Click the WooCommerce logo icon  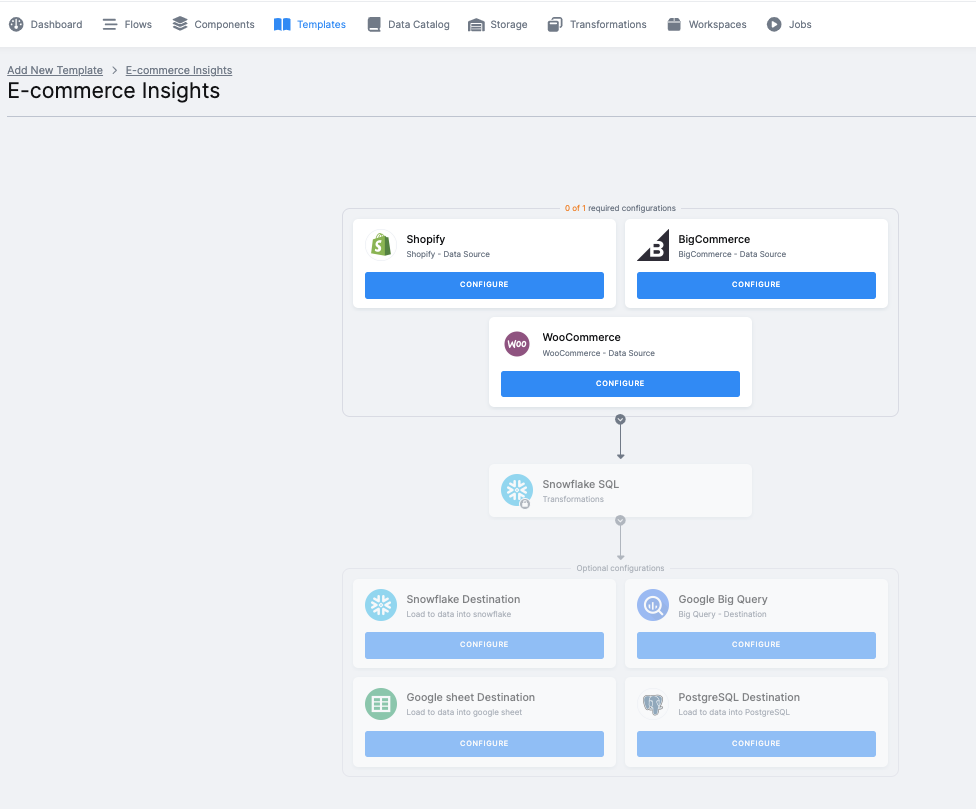[x=517, y=343]
